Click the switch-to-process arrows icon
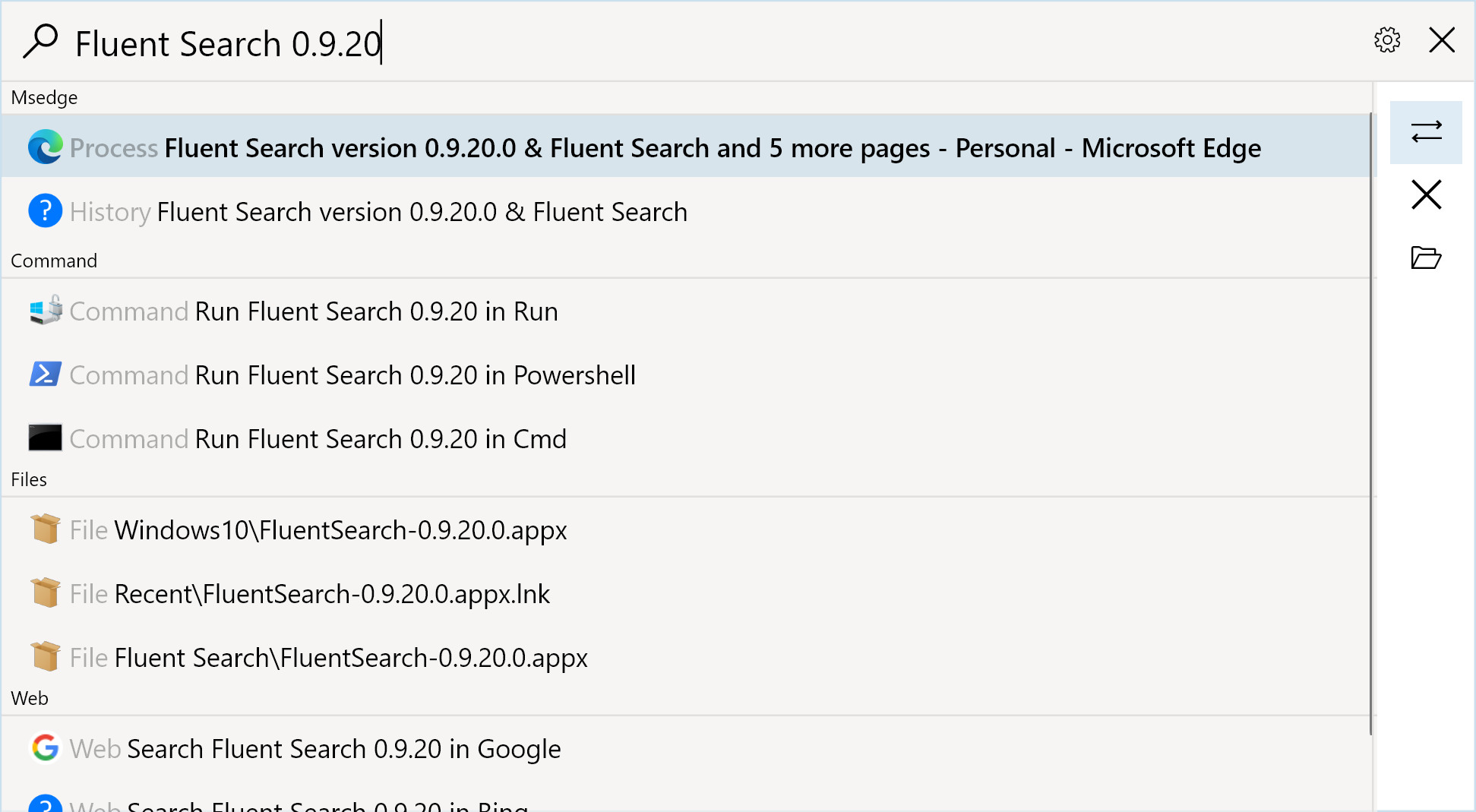The width and height of the screenshot is (1476, 812). coord(1426,132)
